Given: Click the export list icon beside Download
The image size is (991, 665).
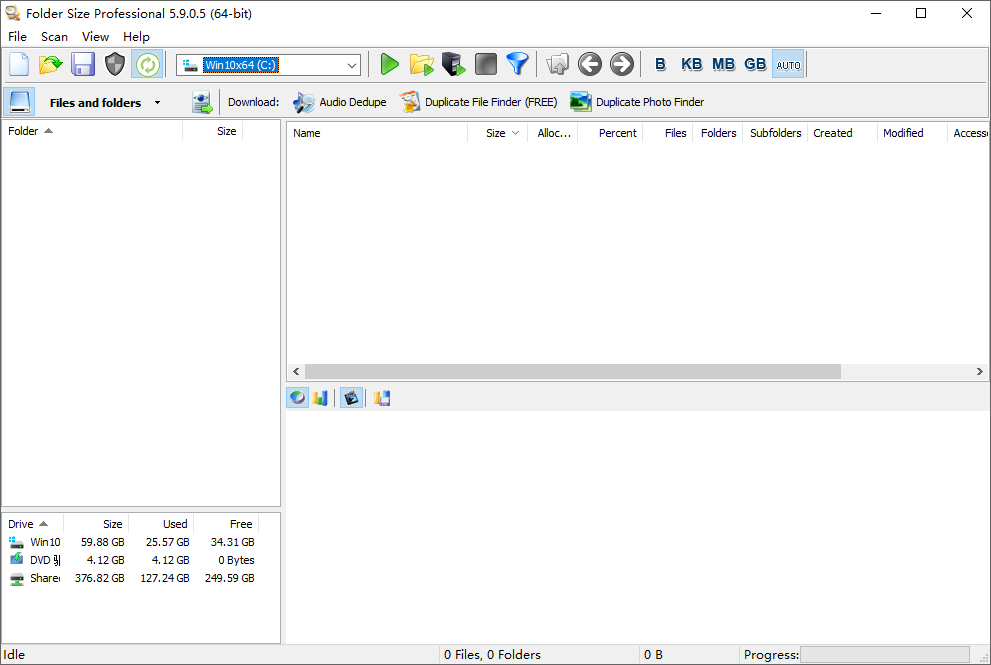Looking at the screenshot, I should point(202,102).
